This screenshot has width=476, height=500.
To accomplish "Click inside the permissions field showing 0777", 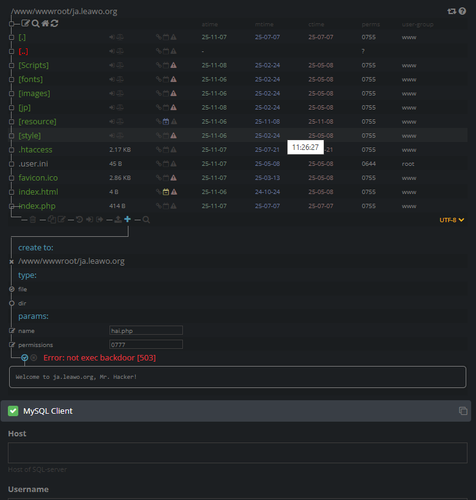I will coord(146,345).
